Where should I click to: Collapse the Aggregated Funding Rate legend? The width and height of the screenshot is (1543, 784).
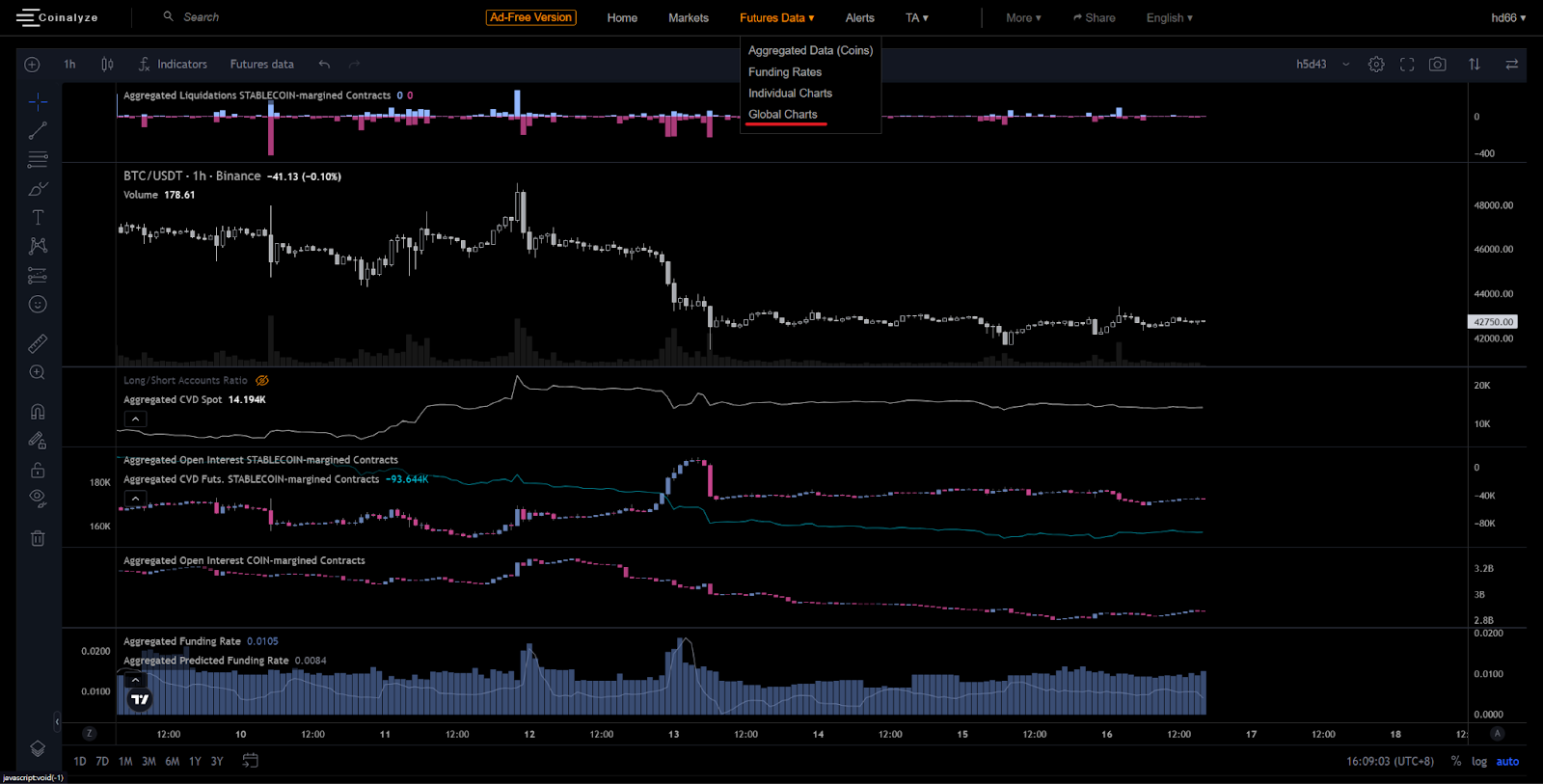pyautogui.click(x=136, y=680)
